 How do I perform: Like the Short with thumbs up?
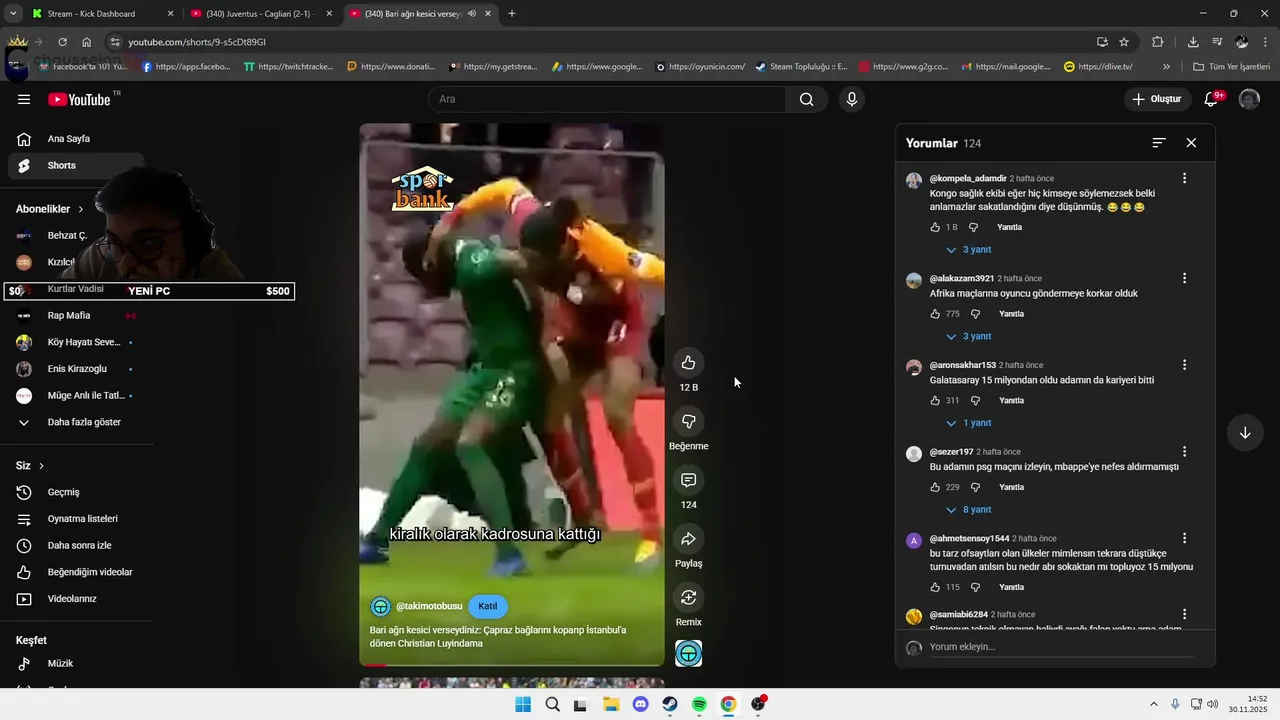coord(688,362)
